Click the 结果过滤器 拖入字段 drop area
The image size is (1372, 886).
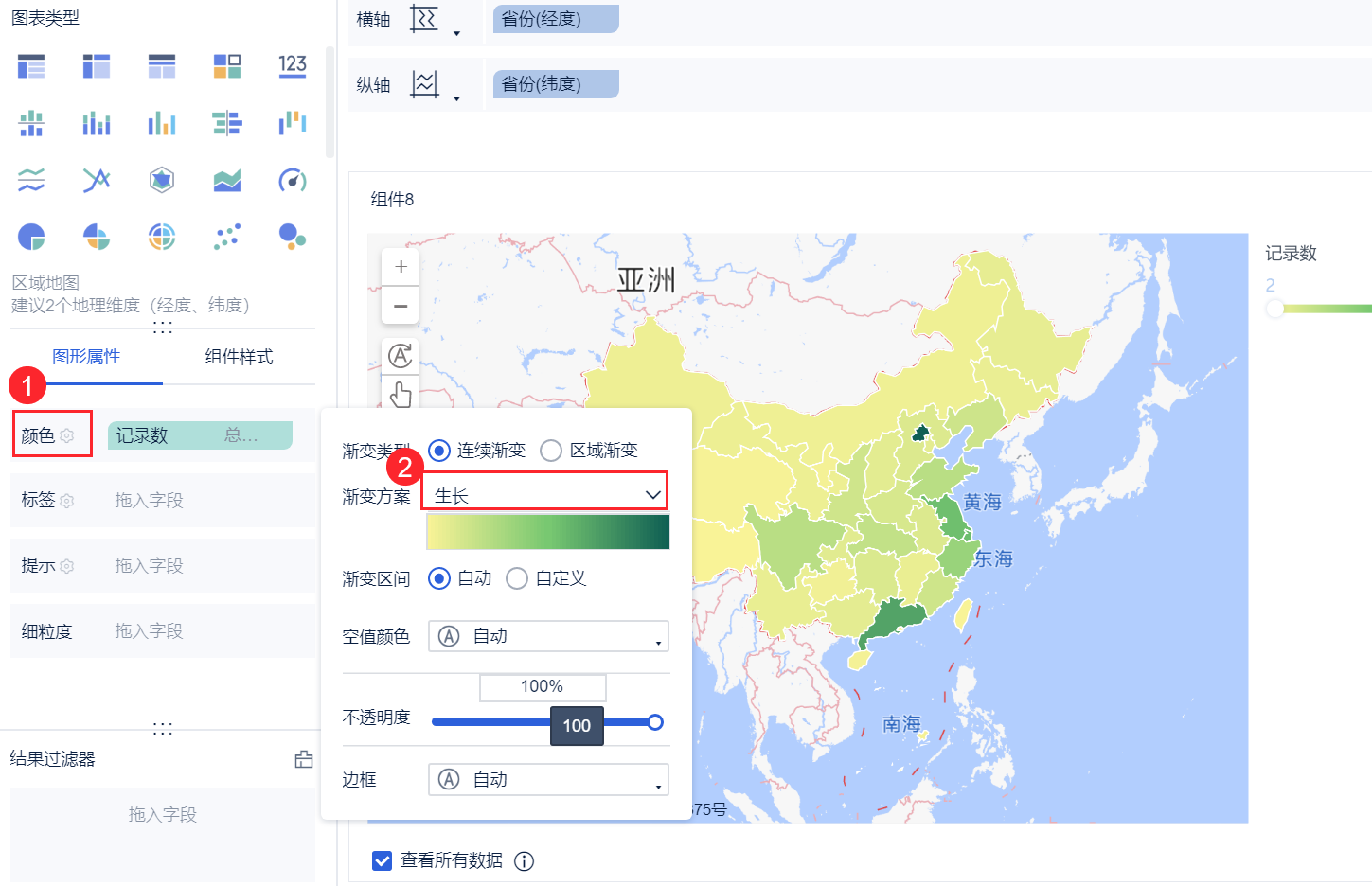[163, 834]
